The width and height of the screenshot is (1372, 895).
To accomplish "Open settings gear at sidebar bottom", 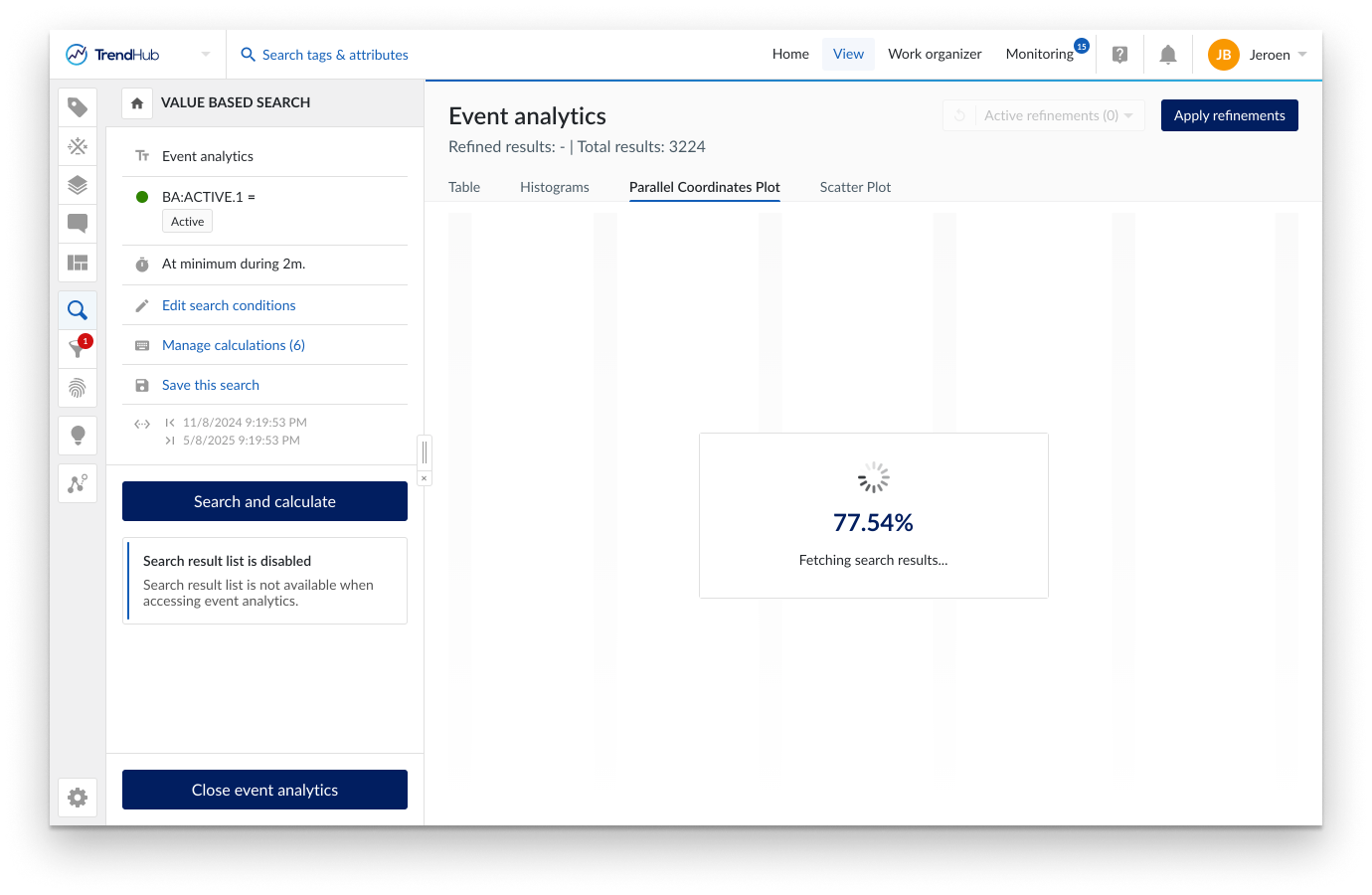I will (78, 798).
